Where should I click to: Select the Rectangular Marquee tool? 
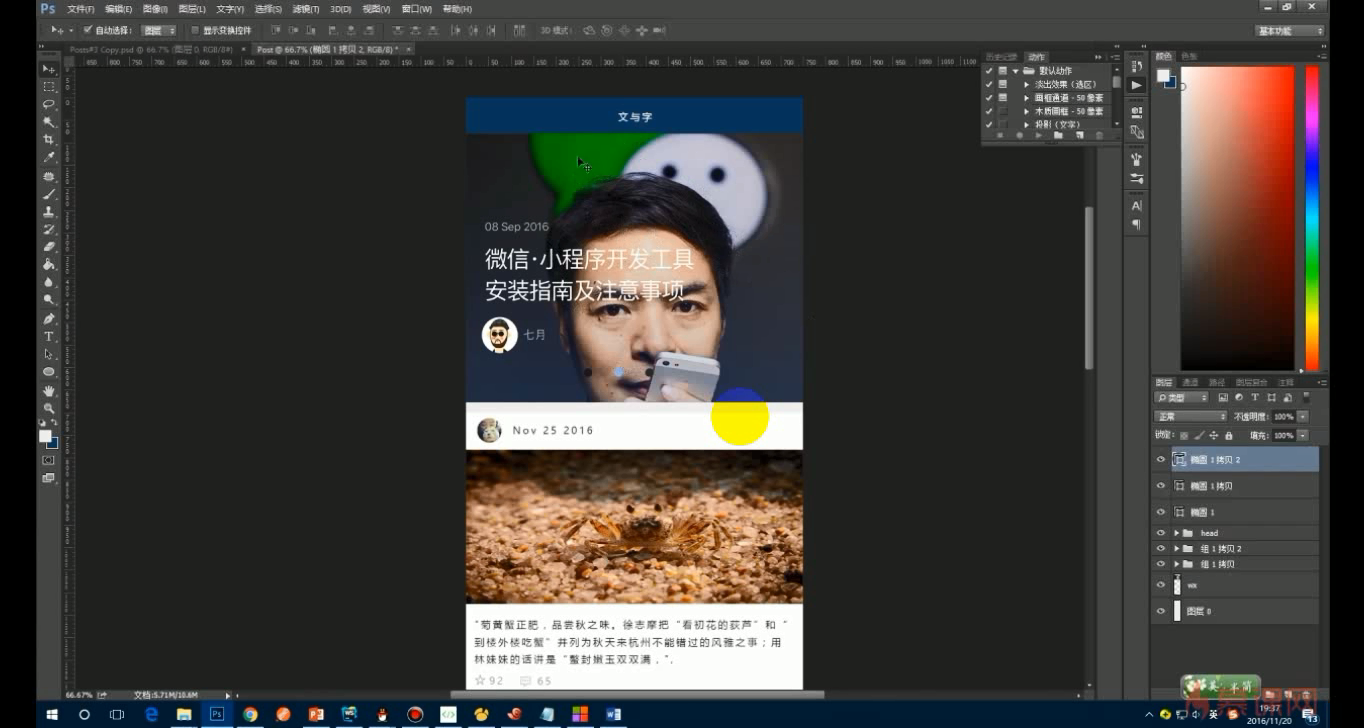pyautogui.click(x=48, y=86)
